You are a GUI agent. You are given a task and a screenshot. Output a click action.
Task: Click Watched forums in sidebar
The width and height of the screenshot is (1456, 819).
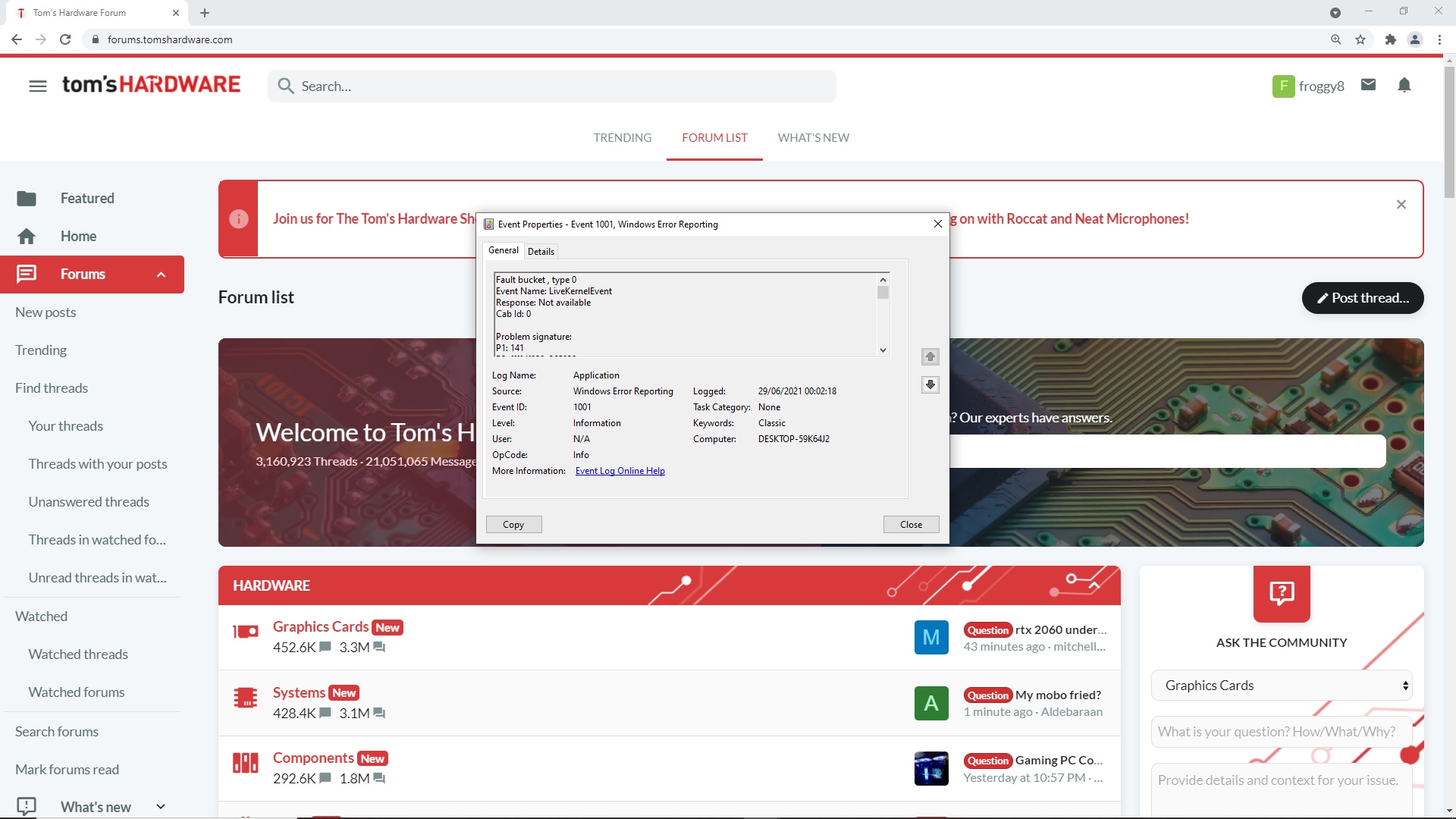(x=77, y=692)
